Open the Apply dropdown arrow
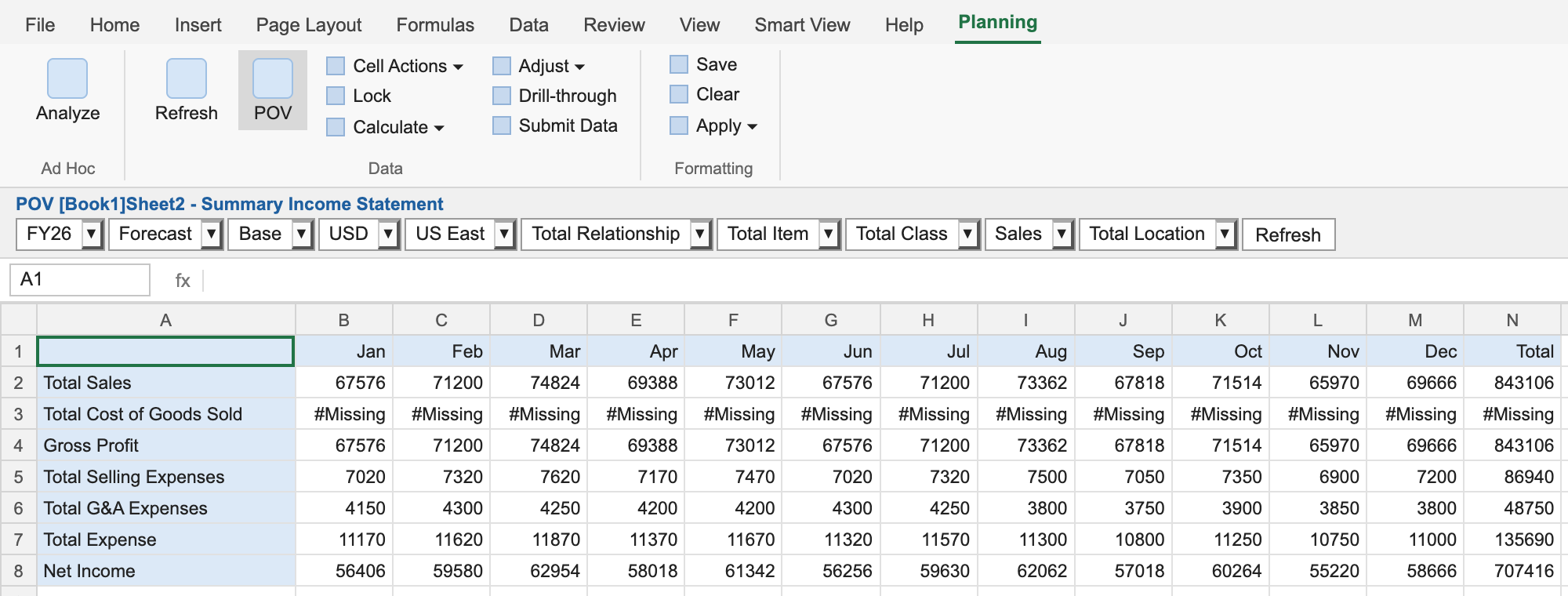Image resolution: width=1568 pixels, height=596 pixels. 753,126
